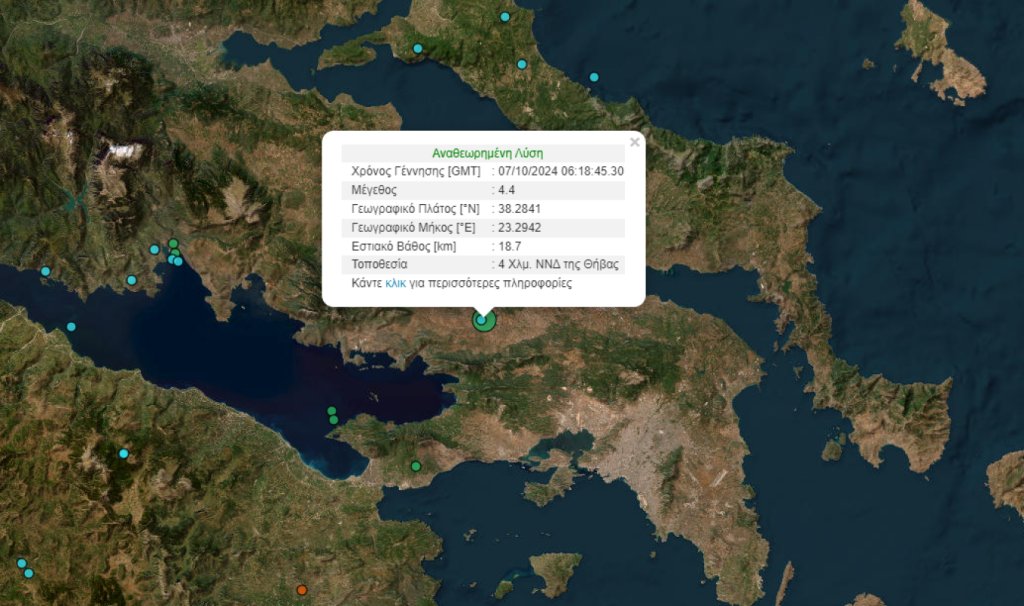Click the cyan marker in the open gulf water
1024x606 pixels.
pos(71,327)
